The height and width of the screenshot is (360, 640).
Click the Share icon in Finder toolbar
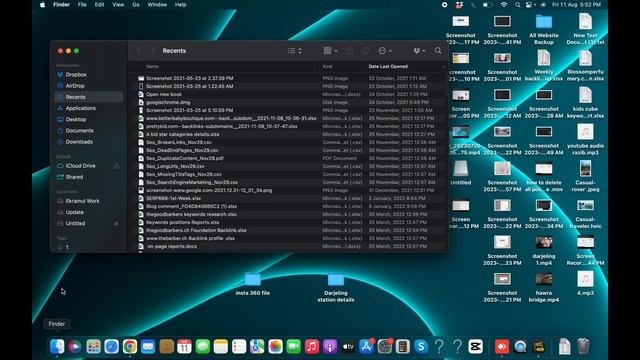coord(350,51)
